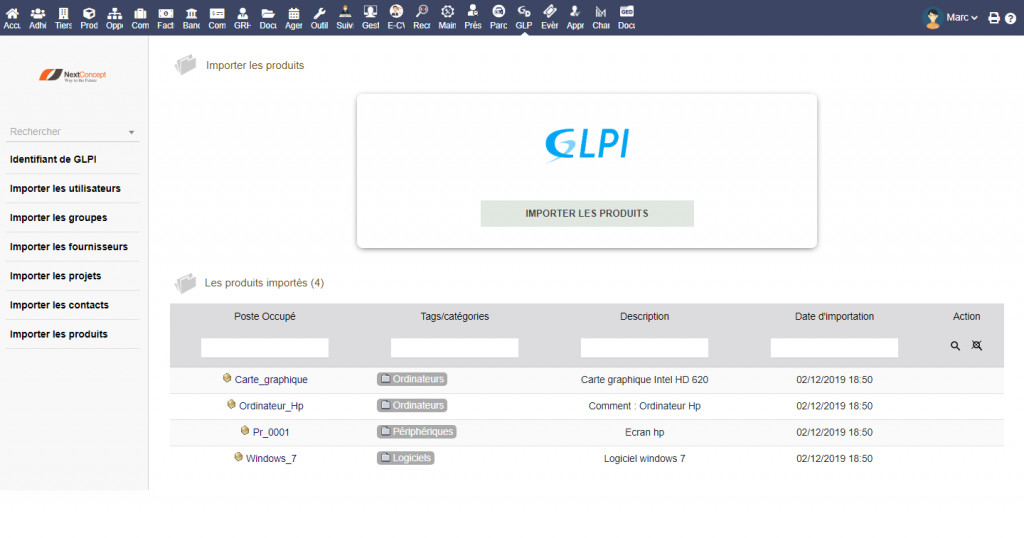Open the Windows_7 product link
This screenshot has height=538, width=1024.
(271, 458)
